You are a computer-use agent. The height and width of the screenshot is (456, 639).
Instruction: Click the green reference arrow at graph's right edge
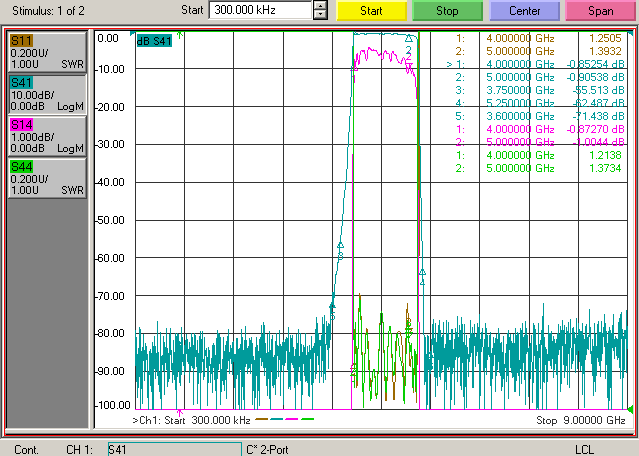pos(630,408)
